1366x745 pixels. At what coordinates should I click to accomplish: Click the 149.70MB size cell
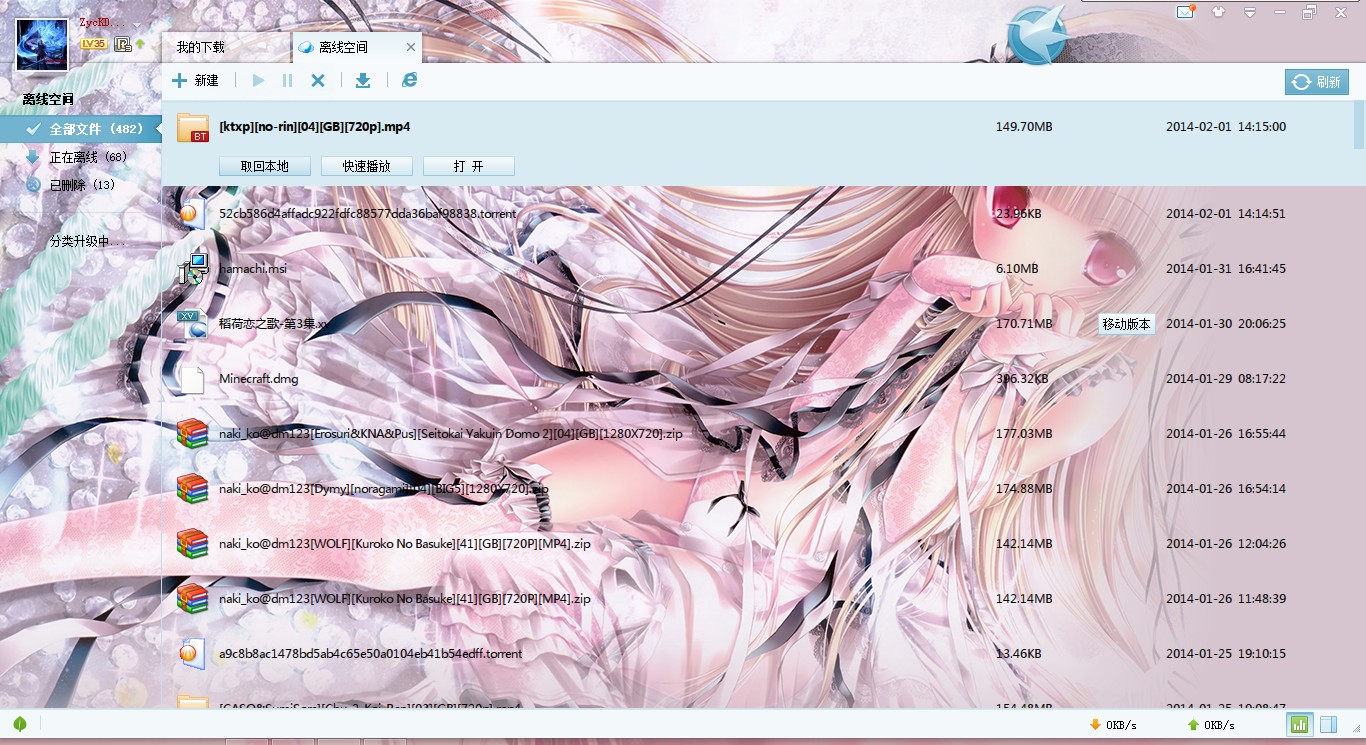[x=1024, y=127]
